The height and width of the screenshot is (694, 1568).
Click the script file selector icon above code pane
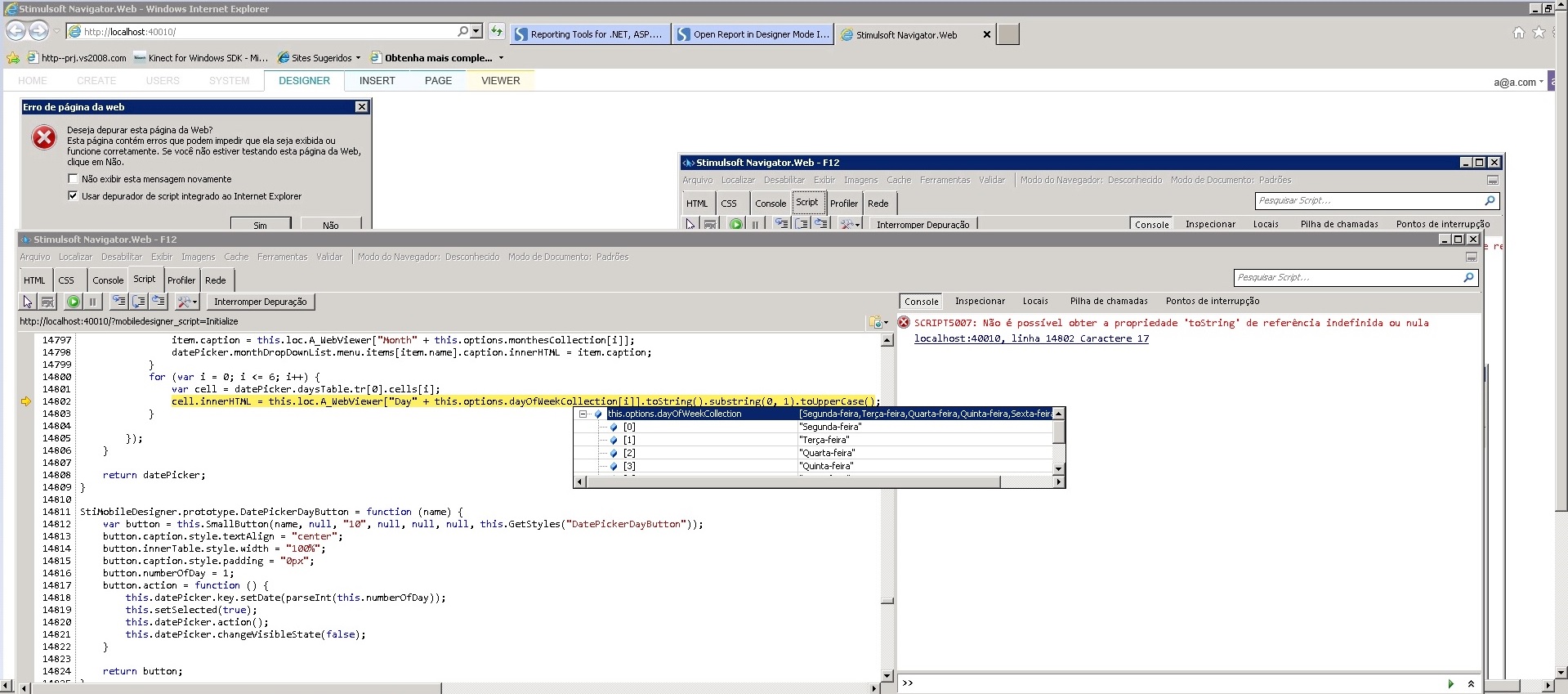(878, 322)
